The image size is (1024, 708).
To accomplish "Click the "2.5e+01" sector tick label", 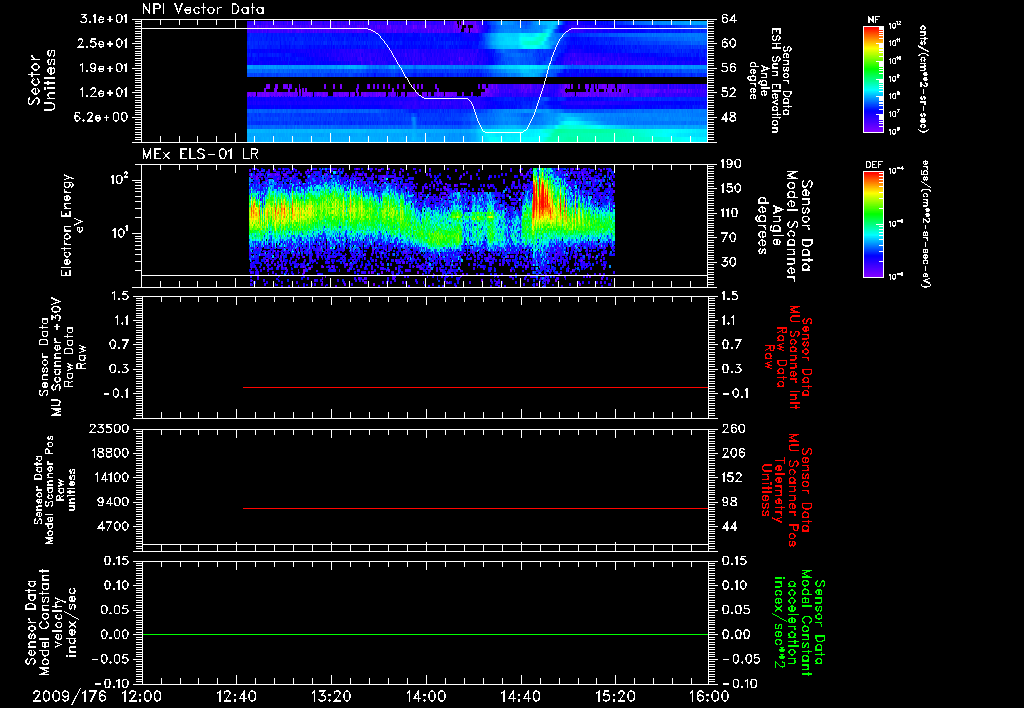I will click(x=104, y=43).
